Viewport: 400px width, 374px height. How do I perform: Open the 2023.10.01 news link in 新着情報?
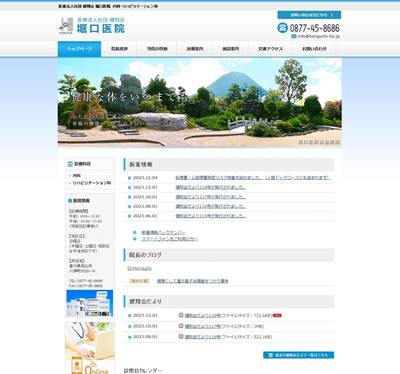pos(211,197)
